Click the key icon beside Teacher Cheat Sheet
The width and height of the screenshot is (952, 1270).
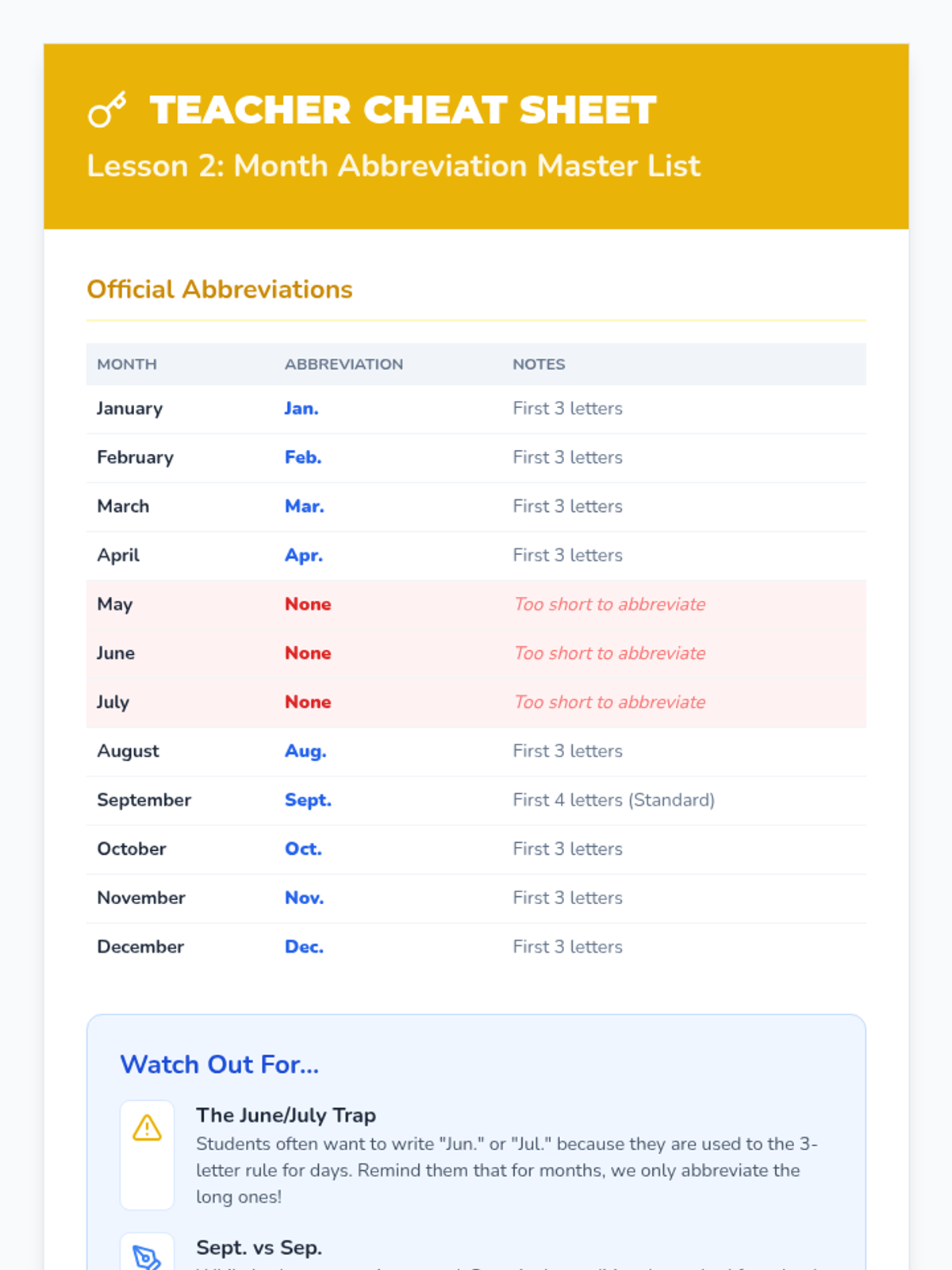pyautogui.click(x=107, y=110)
